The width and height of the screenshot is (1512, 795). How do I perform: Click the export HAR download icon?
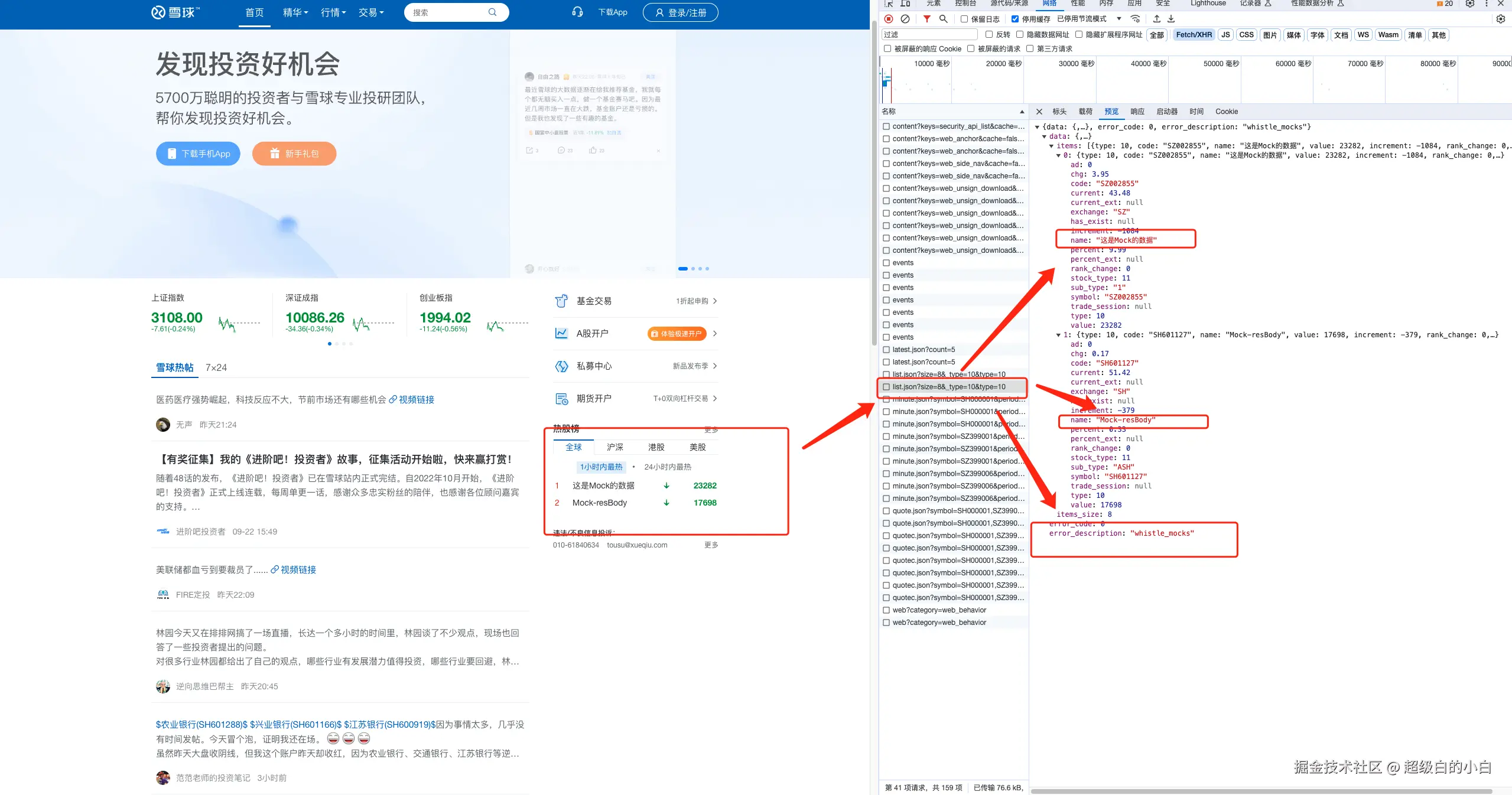(1171, 19)
